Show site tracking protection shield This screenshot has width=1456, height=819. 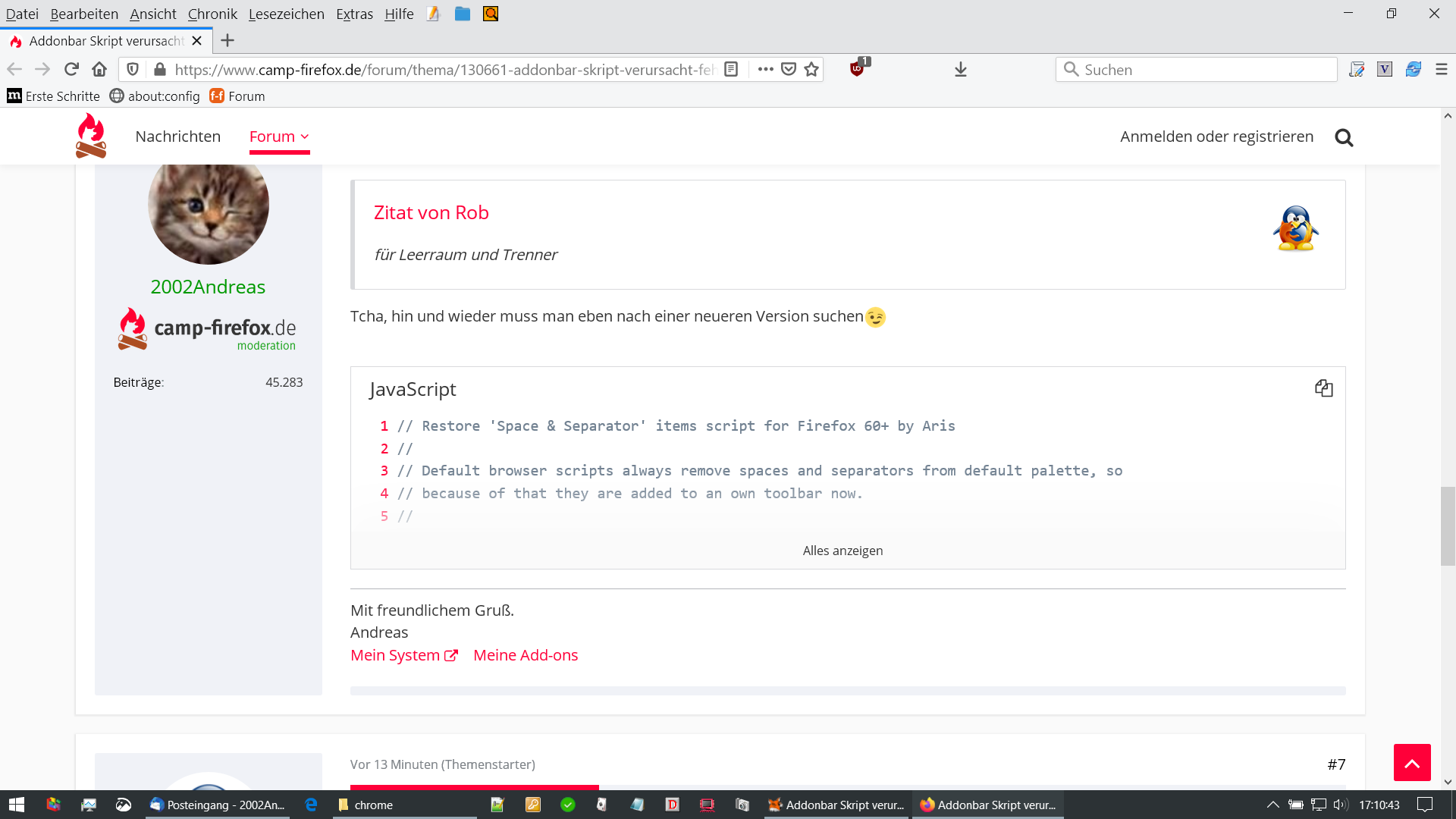coord(133,70)
